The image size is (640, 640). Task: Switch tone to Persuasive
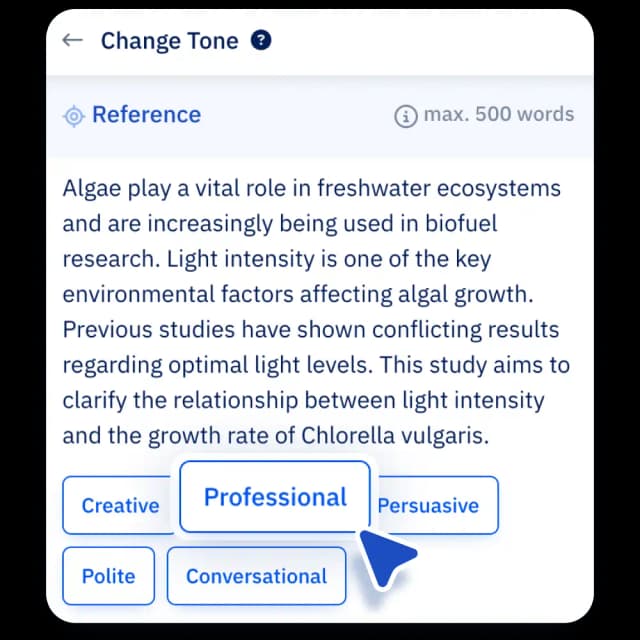pos(430,506)
